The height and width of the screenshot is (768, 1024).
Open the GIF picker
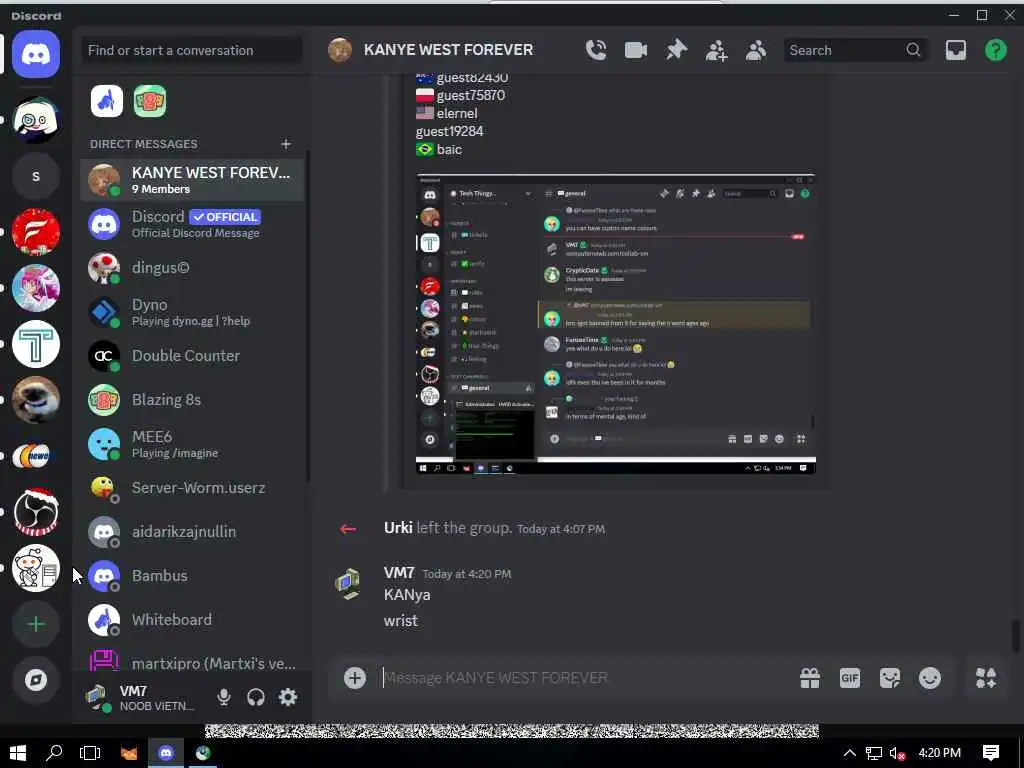click(x=850, y=678)
